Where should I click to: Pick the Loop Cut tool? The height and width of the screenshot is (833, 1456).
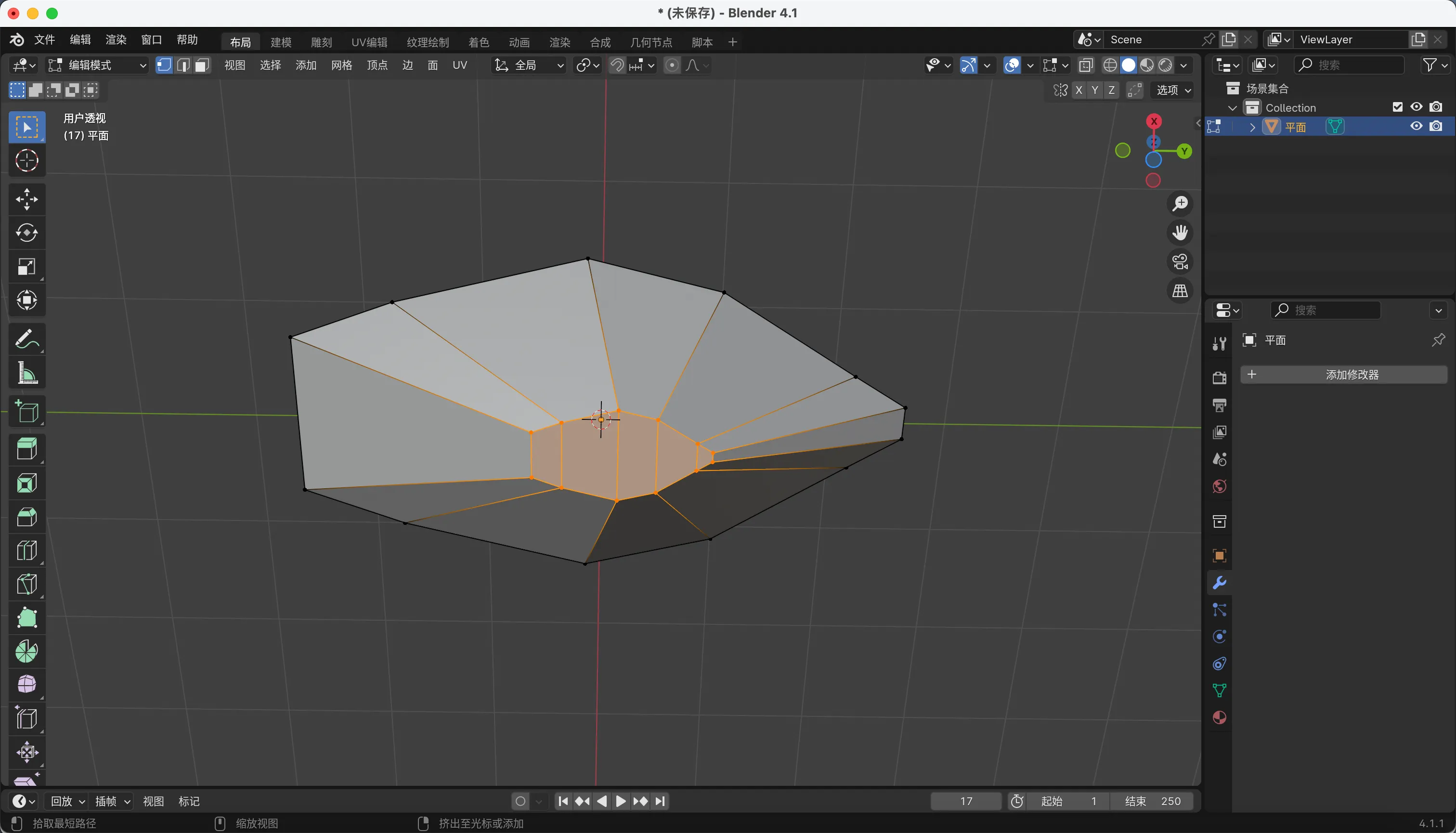[26, 550]
